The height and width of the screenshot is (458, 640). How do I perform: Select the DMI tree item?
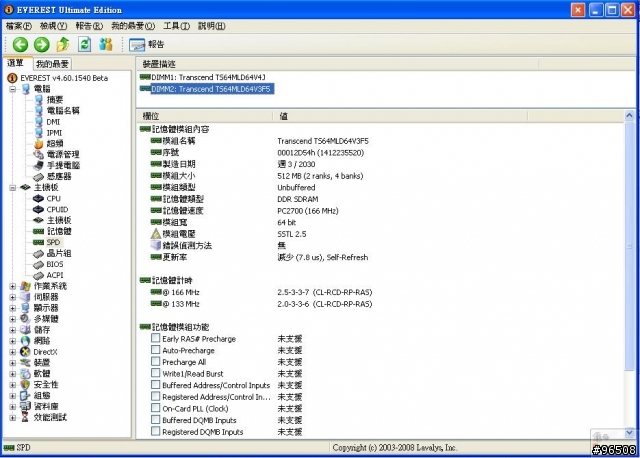pos(53,122)
